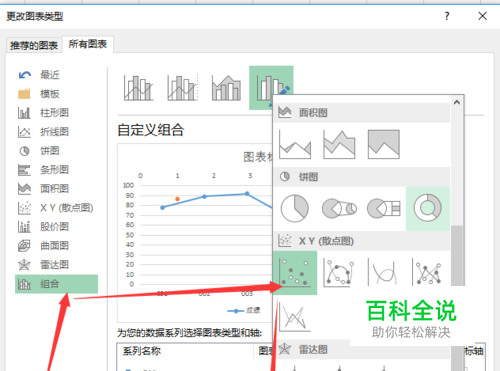The height and width of the screenshot is (371, 500).
Task: Select the scatter chart with markers only
Action: [x=295, y=273]
